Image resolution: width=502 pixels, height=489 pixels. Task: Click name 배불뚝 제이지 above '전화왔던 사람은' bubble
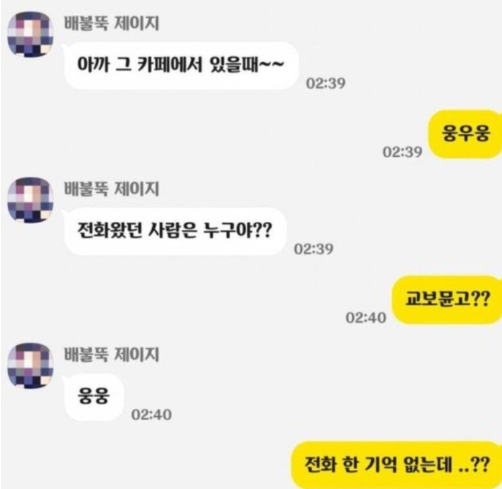click(111, 189)
